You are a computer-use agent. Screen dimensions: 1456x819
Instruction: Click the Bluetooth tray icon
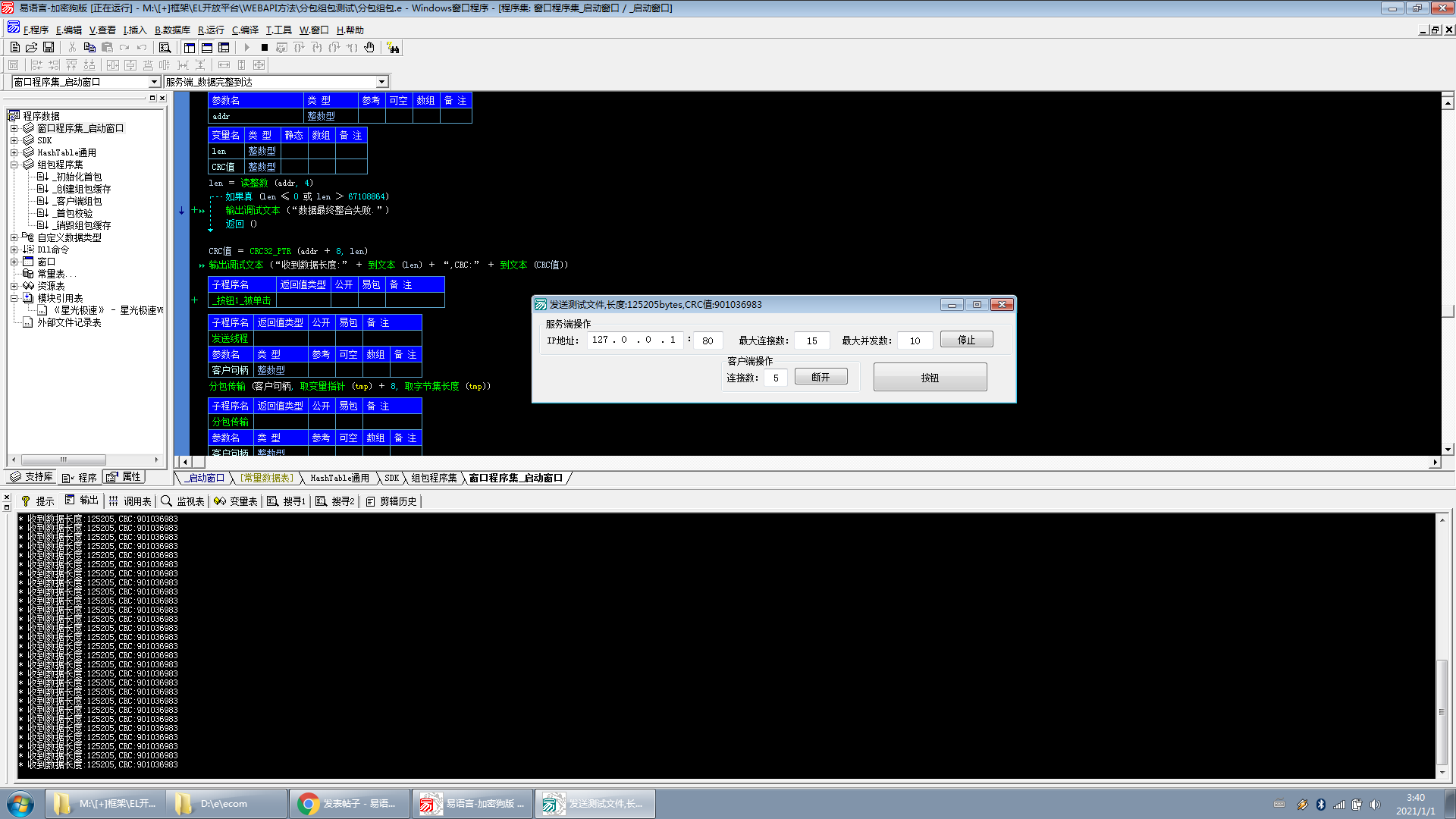[1320, 805]
